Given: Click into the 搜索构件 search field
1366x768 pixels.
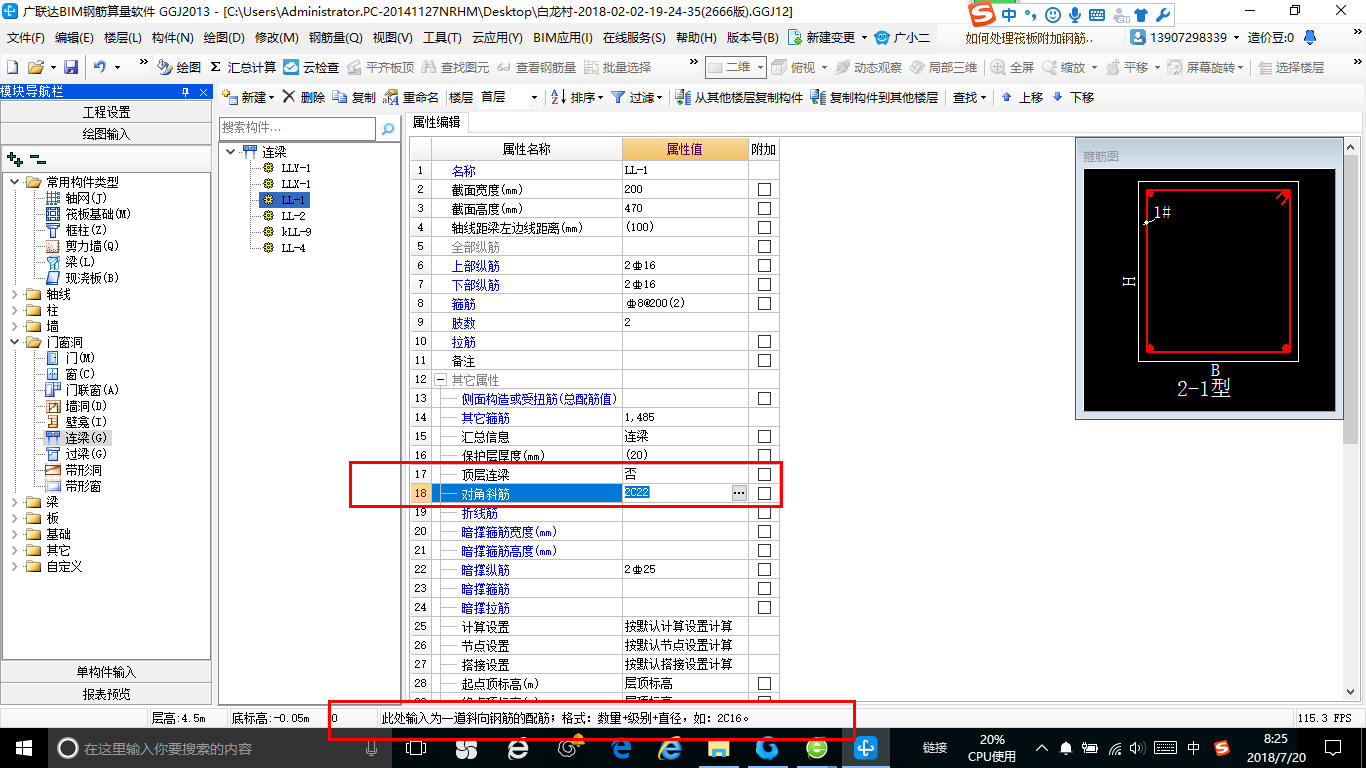Looking at the screenshot, I should click(x=297, y=129).
